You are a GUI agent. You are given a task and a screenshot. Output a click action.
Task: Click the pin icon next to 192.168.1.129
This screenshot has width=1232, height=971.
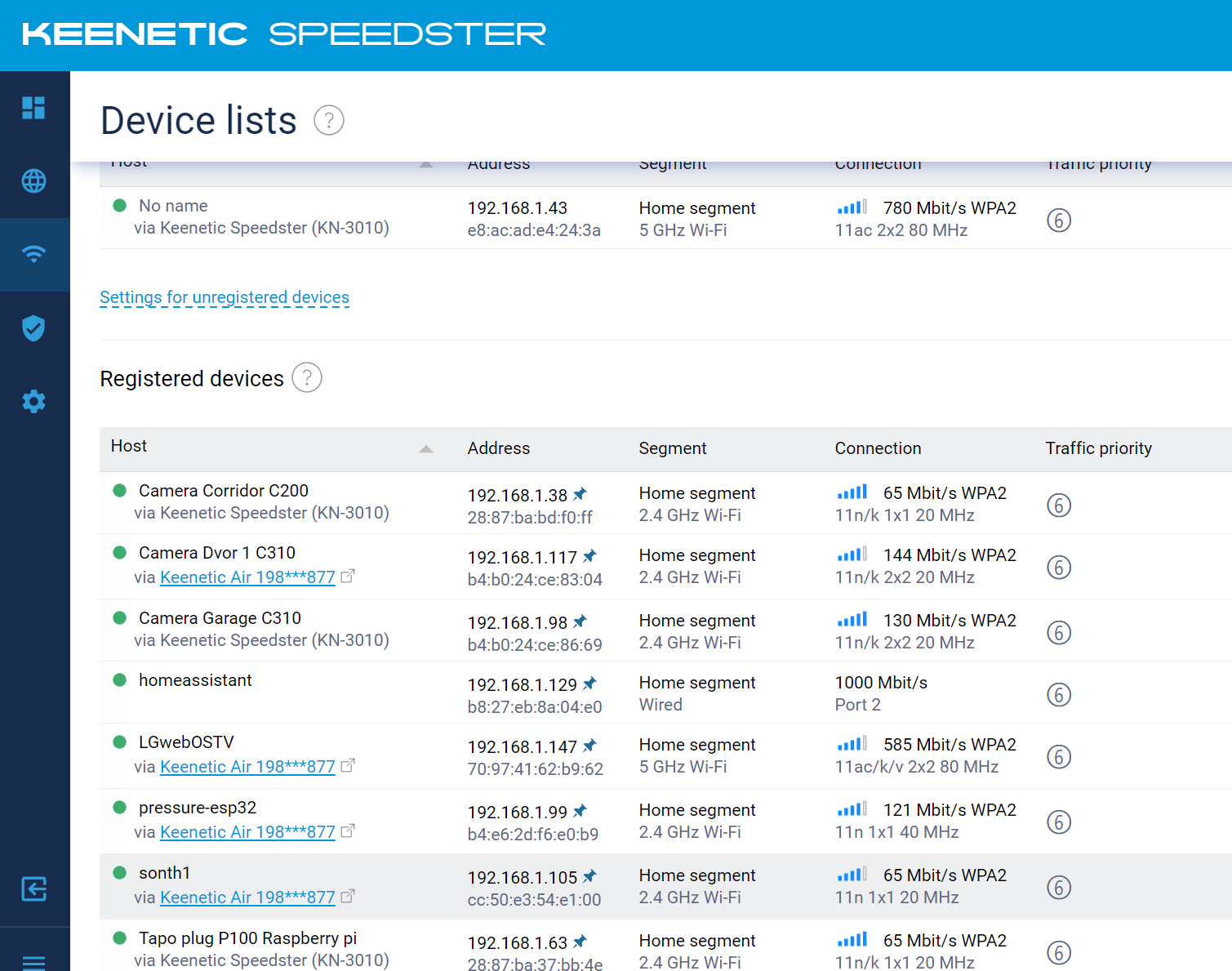589,684
